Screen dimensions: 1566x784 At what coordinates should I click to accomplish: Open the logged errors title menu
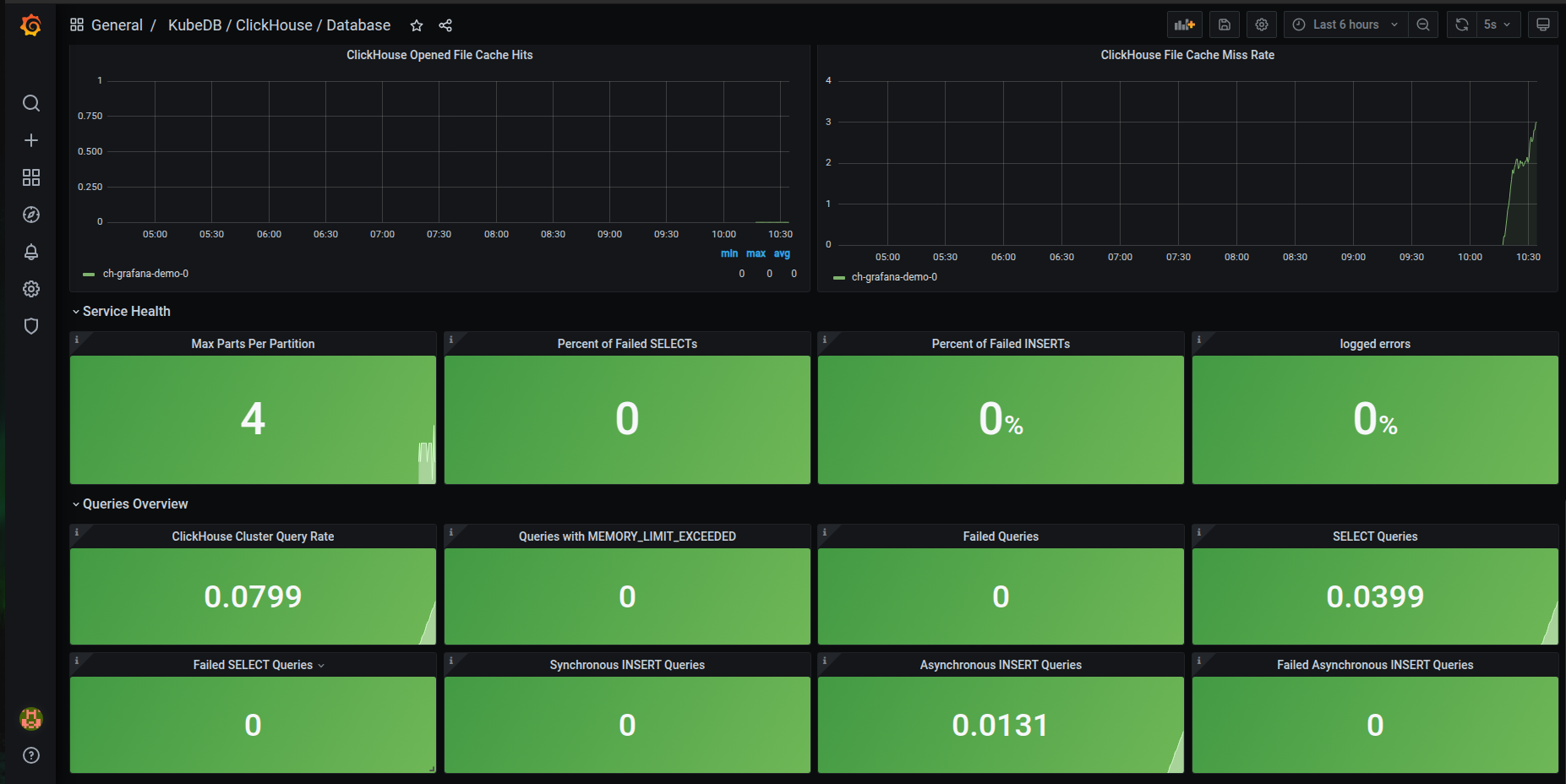click(1375, 344)
